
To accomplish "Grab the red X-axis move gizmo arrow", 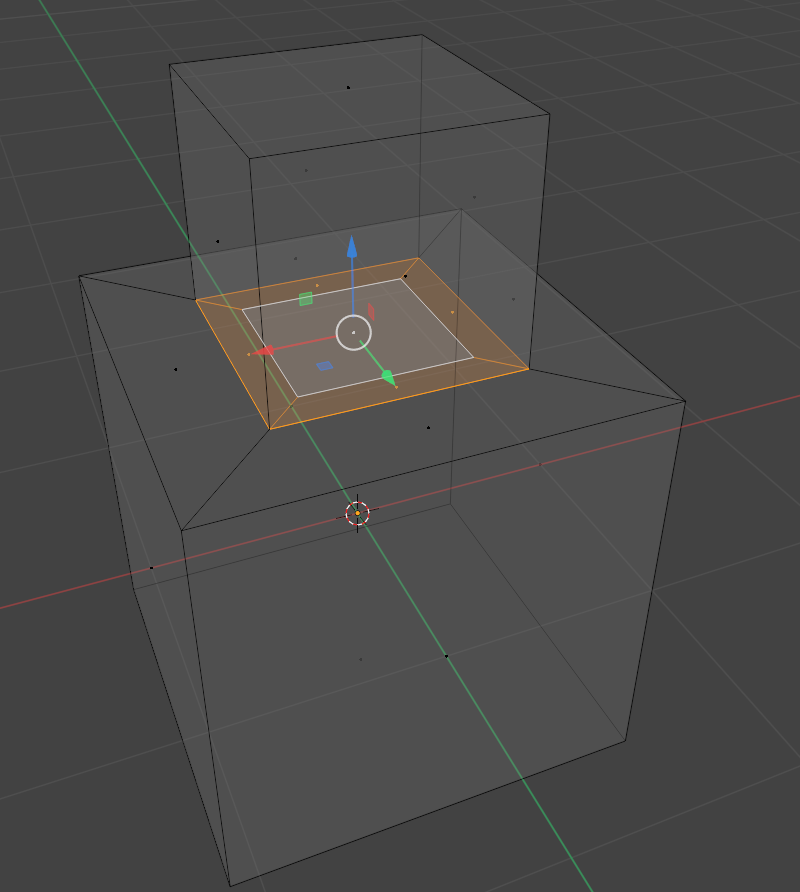I will click(x=263, y=352).
